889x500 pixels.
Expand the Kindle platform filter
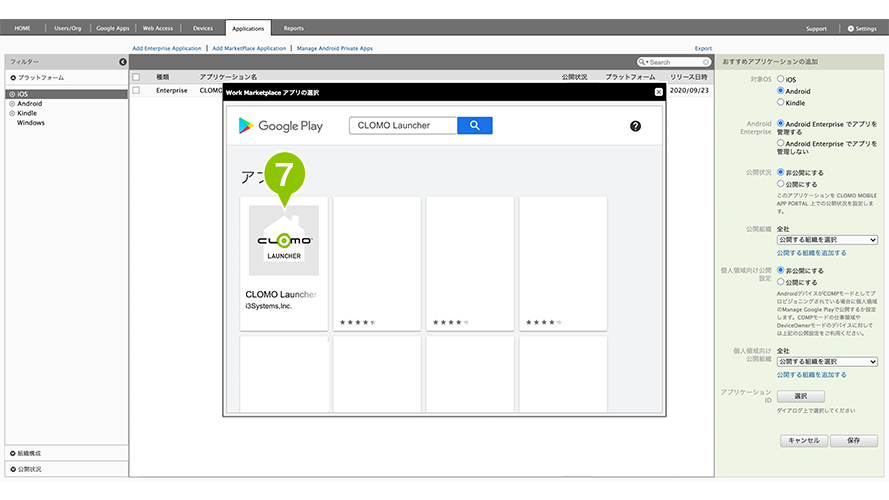[12, 113]
